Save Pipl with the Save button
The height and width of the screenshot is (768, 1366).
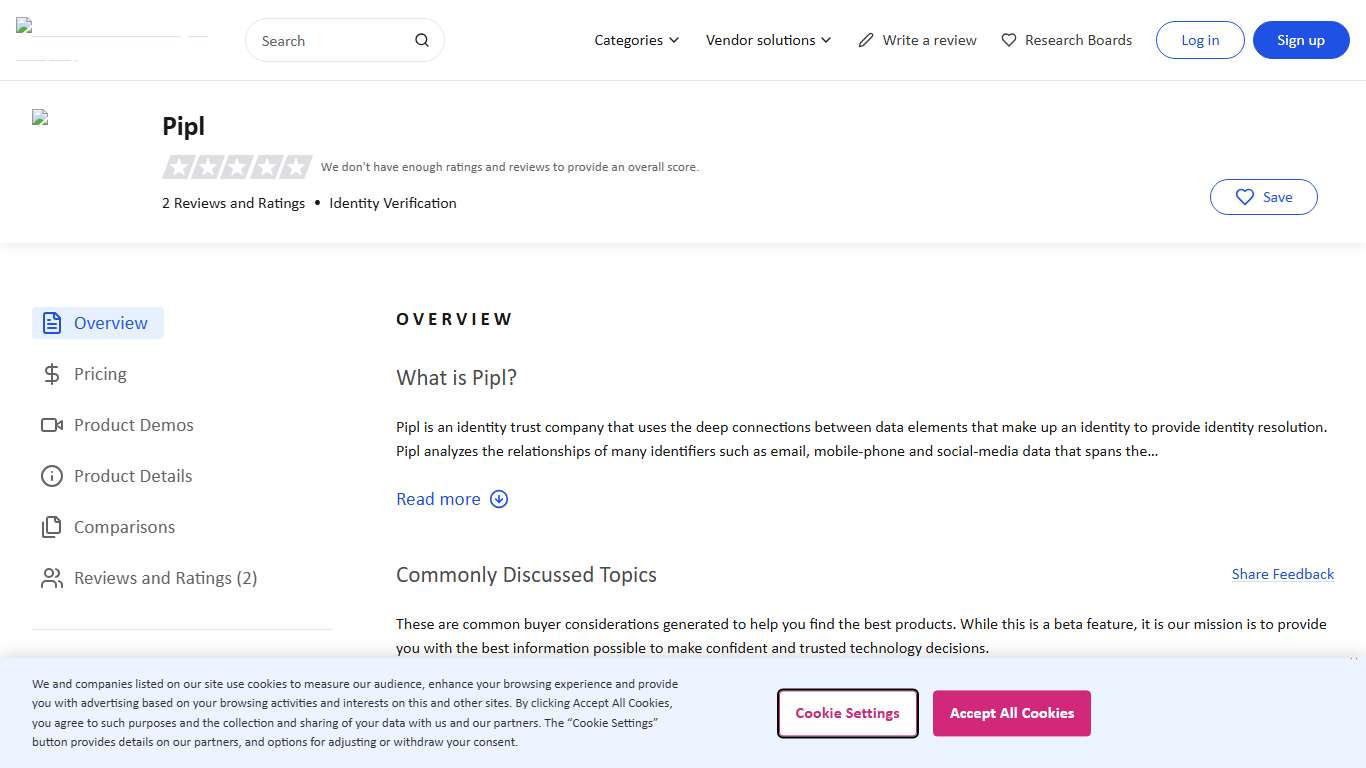1263,197
